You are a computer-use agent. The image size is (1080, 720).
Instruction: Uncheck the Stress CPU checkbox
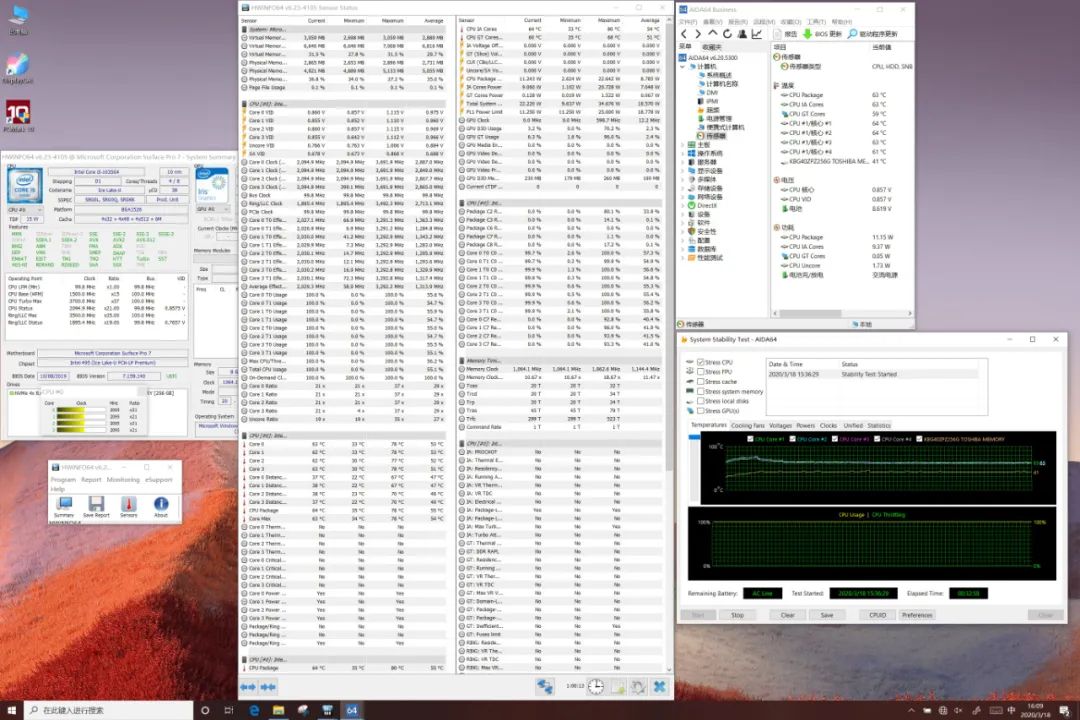click(699, 362)
